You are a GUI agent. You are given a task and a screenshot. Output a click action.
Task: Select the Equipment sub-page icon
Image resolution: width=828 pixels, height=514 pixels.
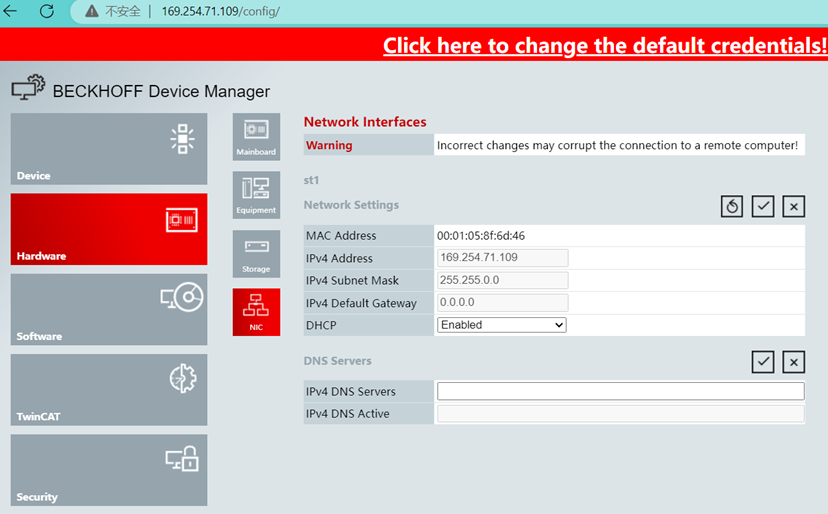(256, 195)
